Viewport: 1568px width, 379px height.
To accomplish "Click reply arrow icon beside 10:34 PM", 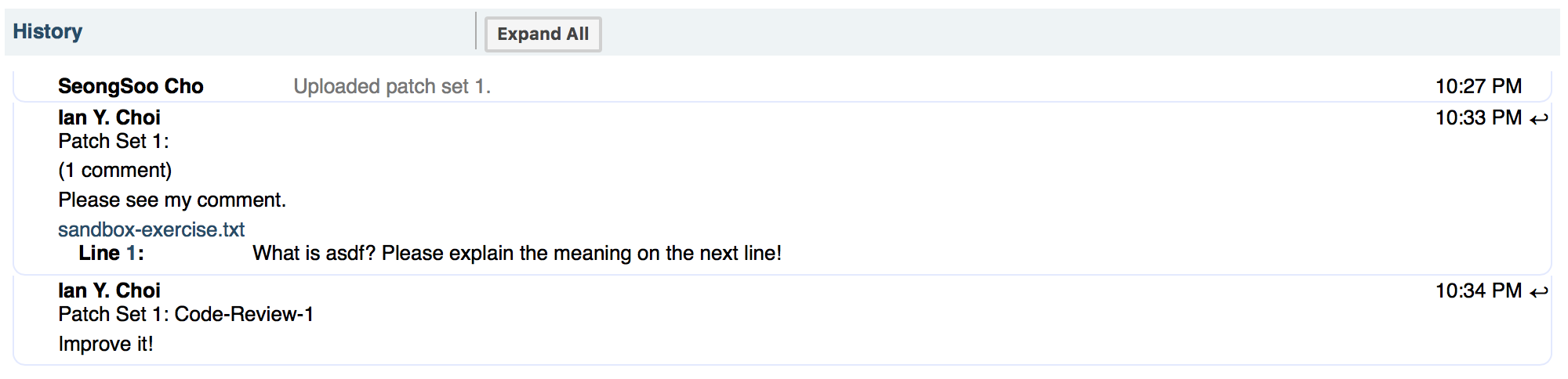I will 1539,292.
